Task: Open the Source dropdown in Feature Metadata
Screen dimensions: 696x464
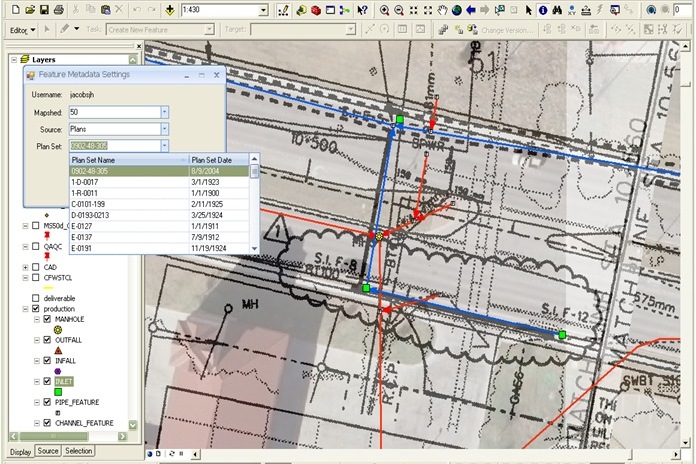Action: pos(164,129)
